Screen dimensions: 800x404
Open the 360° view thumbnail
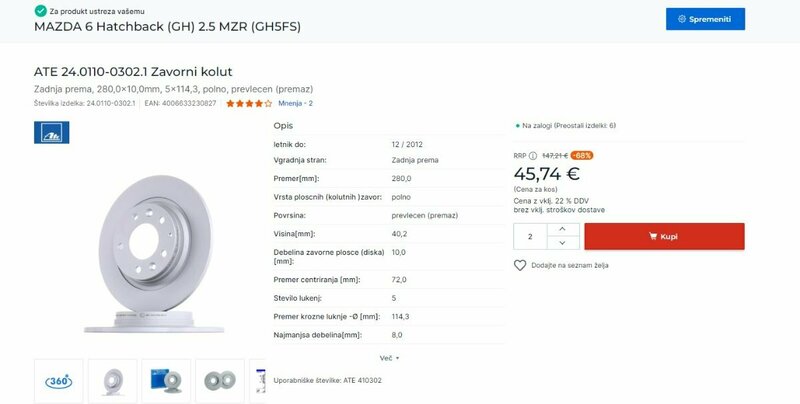click(x=59, y=381)
